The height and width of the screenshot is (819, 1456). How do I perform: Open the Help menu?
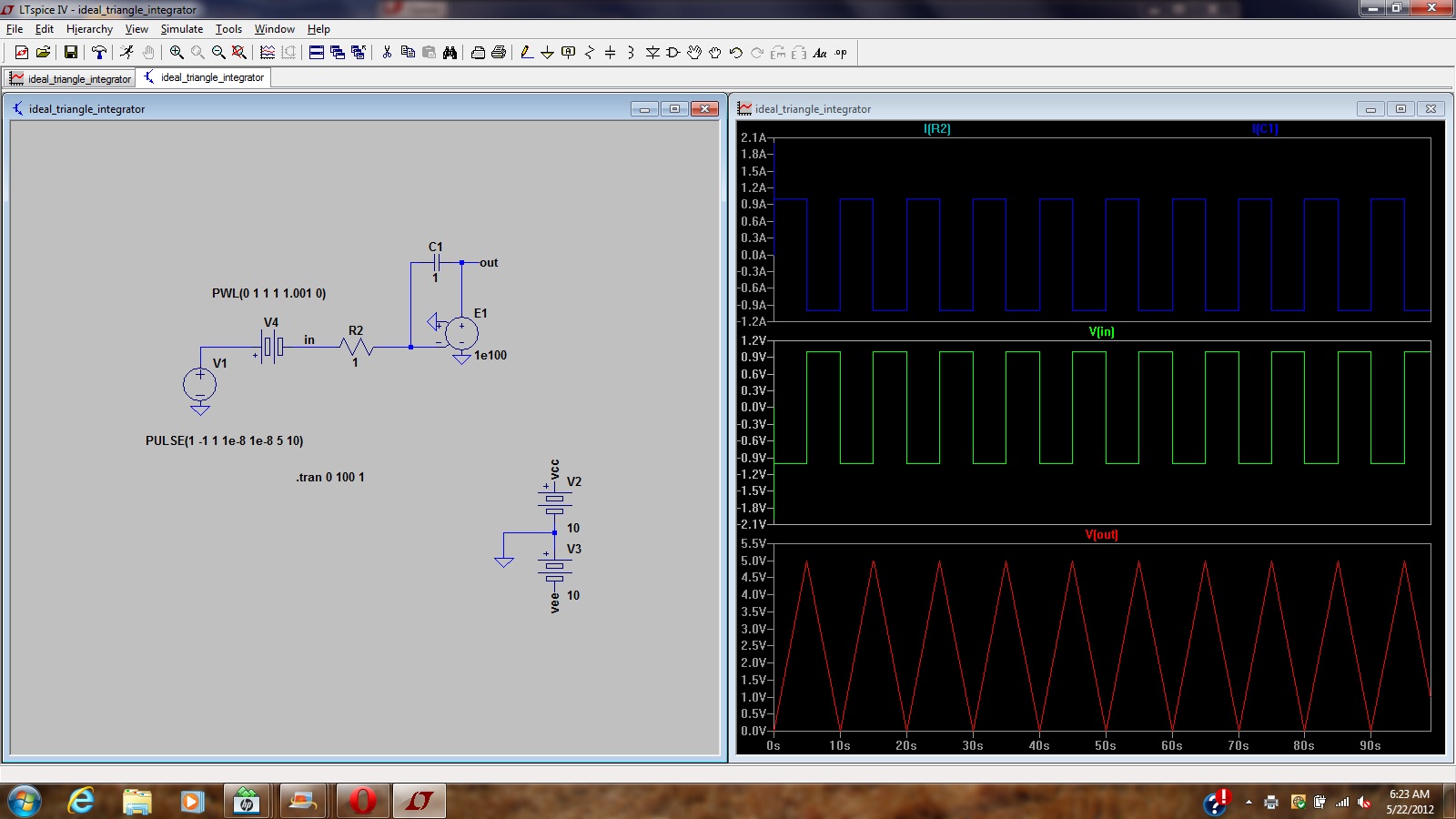pyautogui.click(x=318, y=29)
